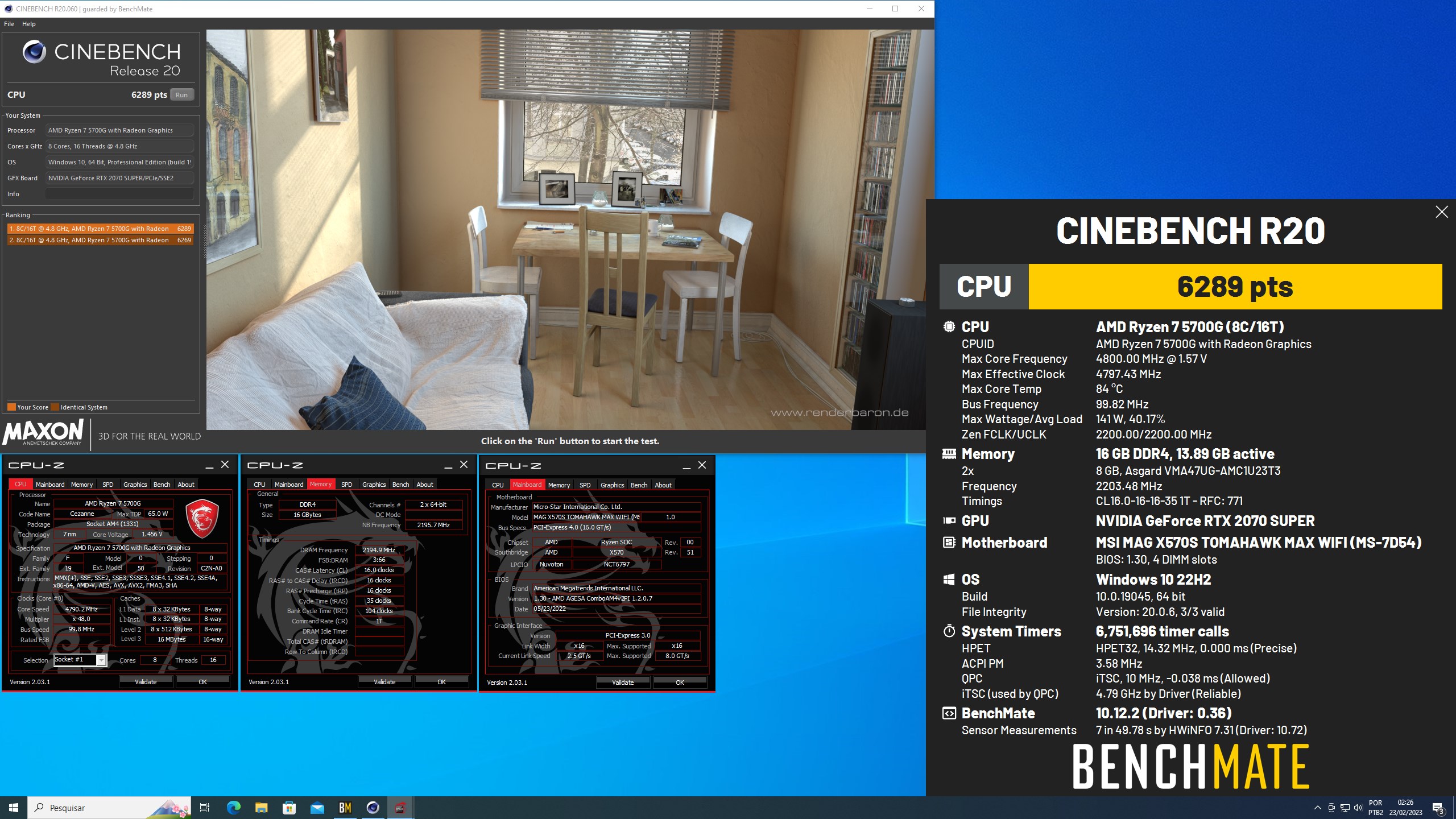Open Memory tab in first CPU-Z window
Viewport: 1456px width, 819px height.
(82, 485)
